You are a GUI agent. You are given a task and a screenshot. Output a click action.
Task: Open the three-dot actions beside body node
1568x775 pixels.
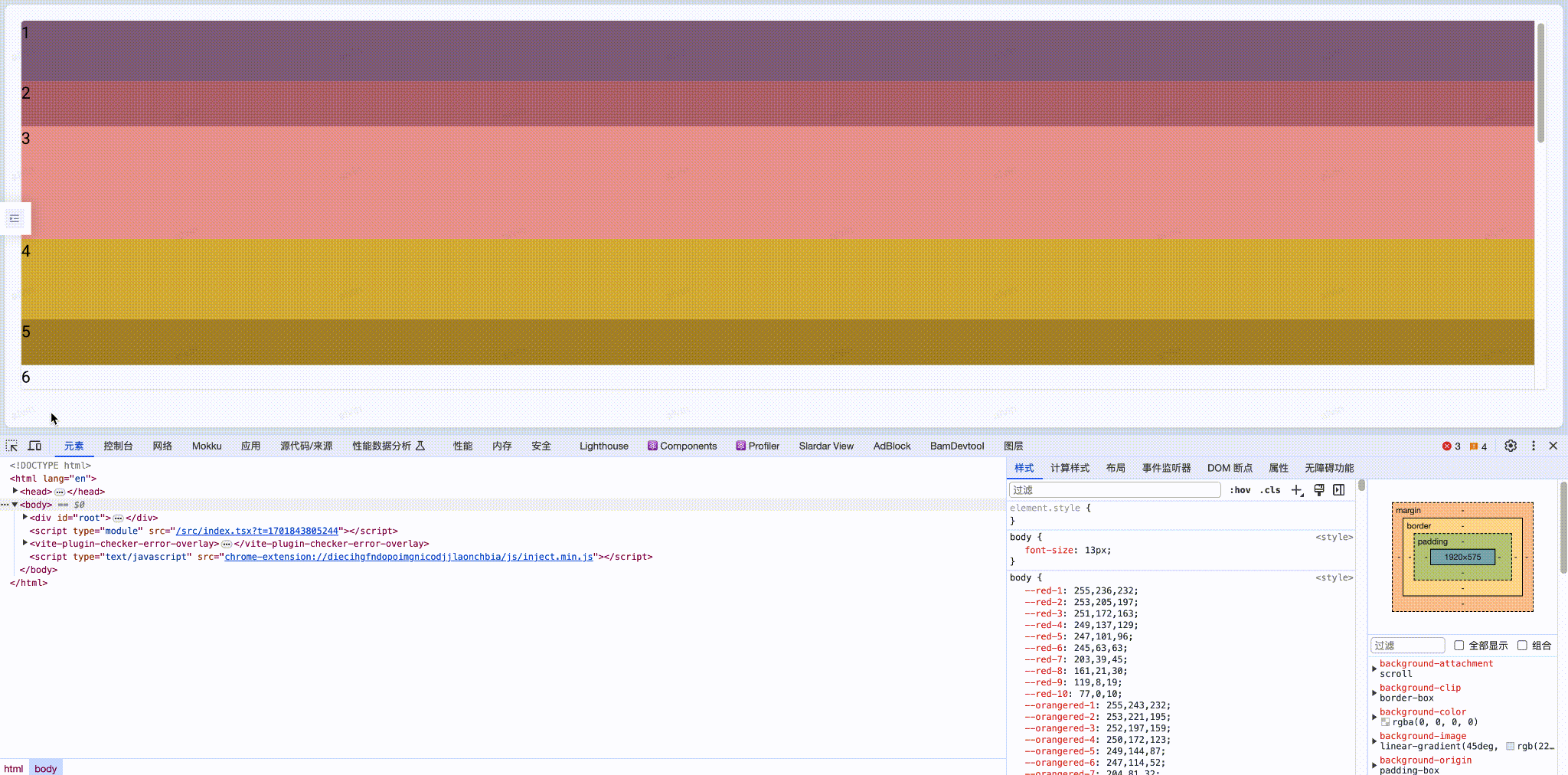pyautogui.click(x=5, y=505)
